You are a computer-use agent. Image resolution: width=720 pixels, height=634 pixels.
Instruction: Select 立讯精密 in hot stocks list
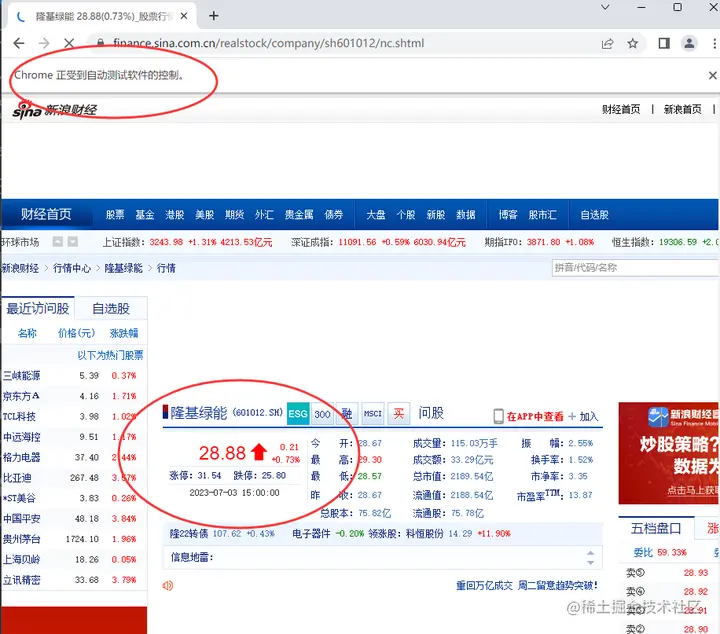click(x=22, y=580)
